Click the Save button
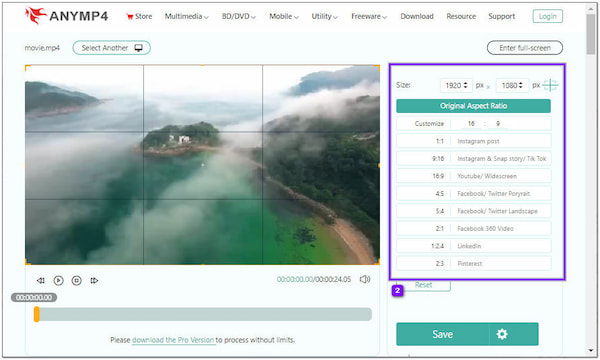The width and height of the screenshot is (600, 360). pyautogui.click(x=442, y=334)
